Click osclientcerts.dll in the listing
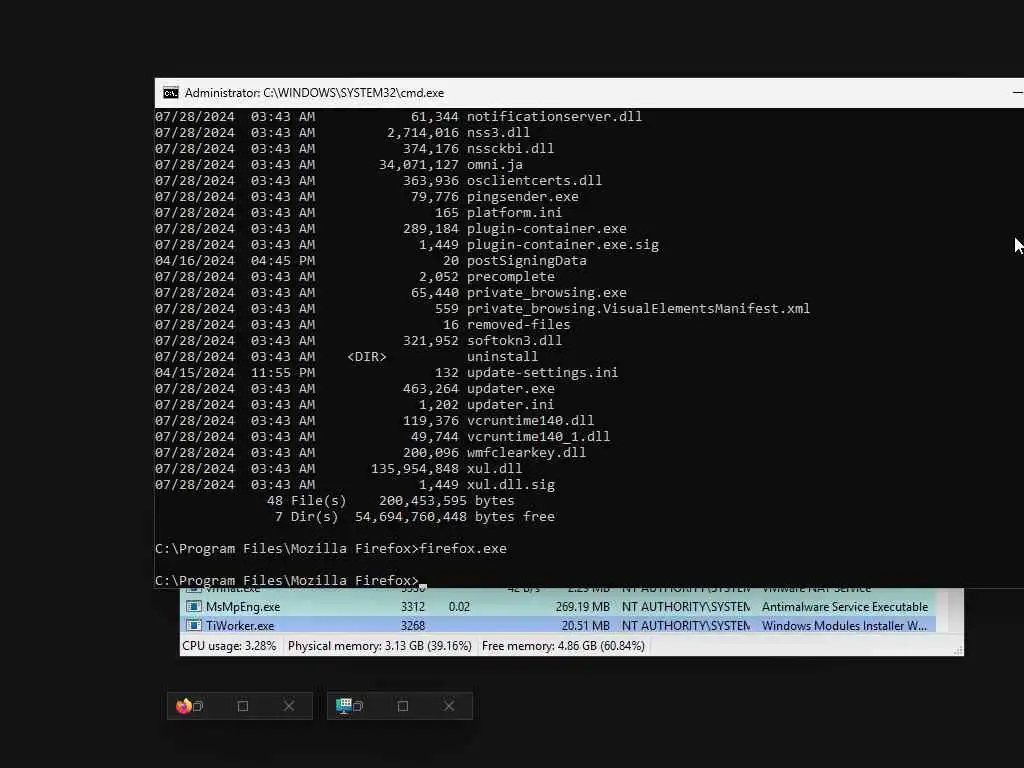Screen dimensions: 1024x768 [x=534, y=181]
